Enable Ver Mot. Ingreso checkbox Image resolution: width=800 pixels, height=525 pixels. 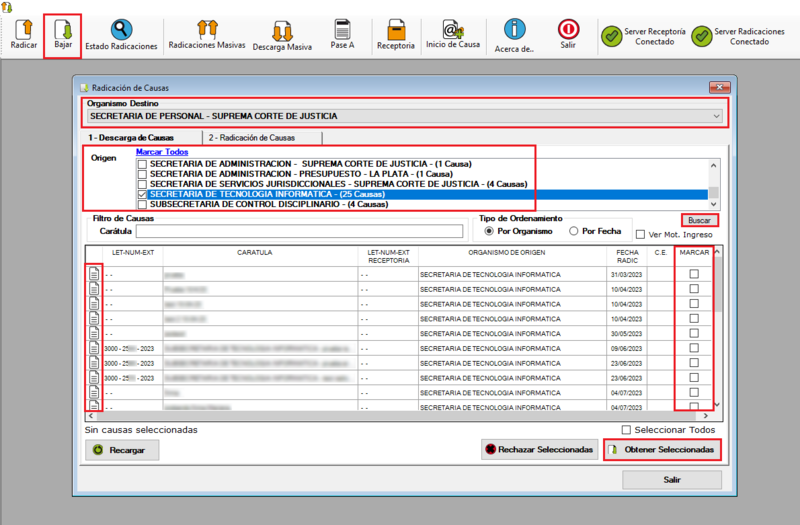(640, 235)
